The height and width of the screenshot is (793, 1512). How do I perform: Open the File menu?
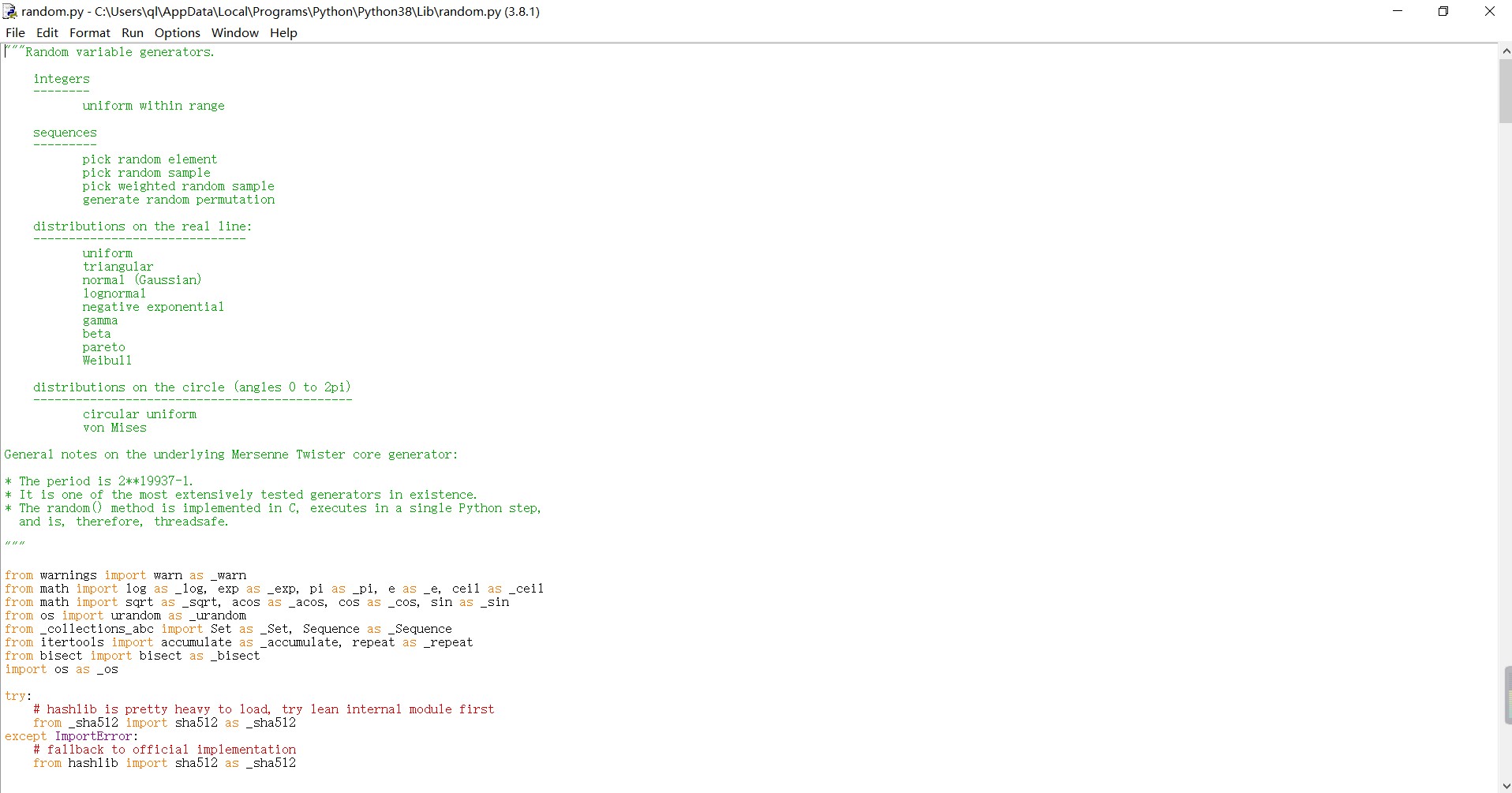tap(15, 32)
